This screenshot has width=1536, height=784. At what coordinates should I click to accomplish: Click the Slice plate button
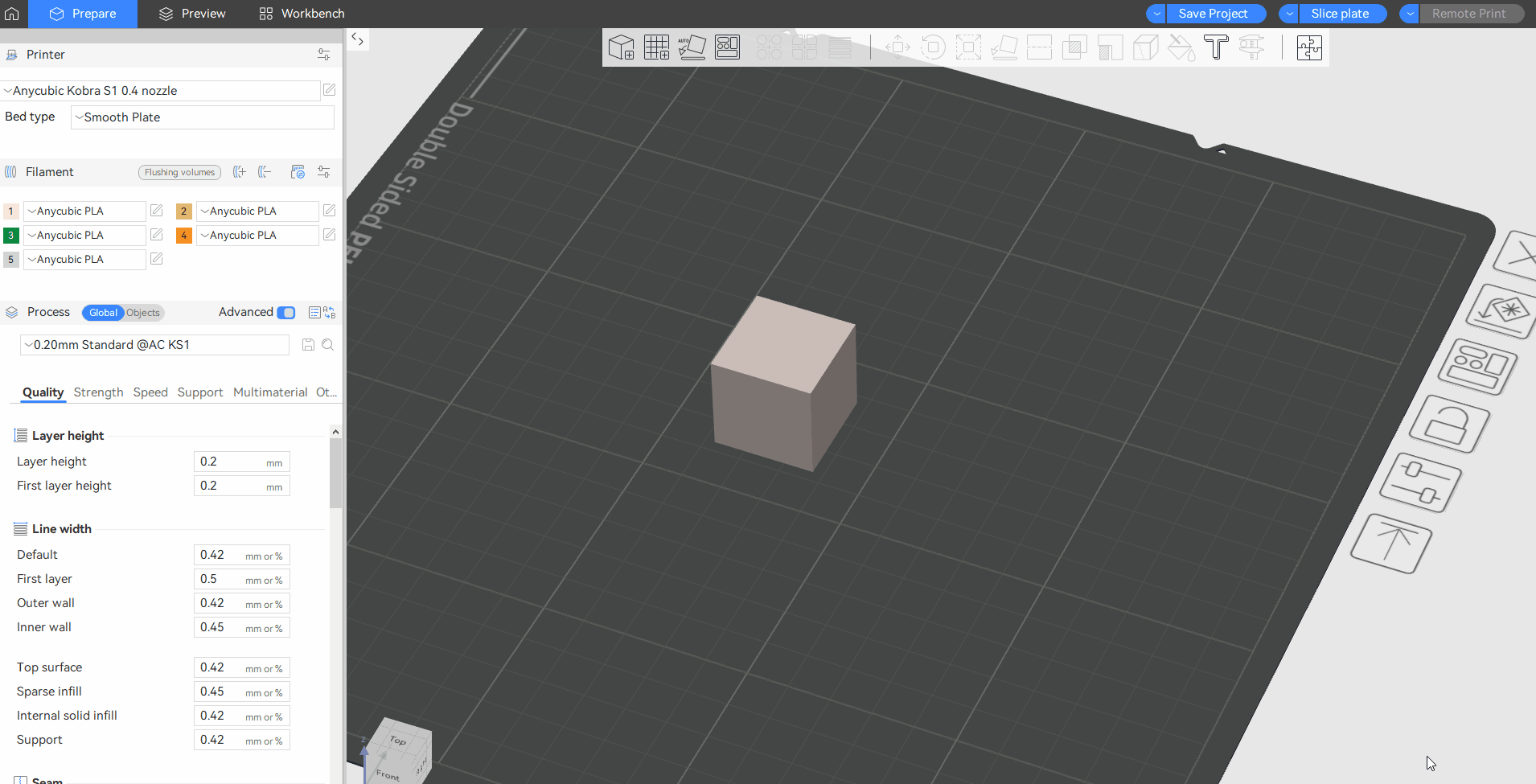click(x=1341, y=14)
